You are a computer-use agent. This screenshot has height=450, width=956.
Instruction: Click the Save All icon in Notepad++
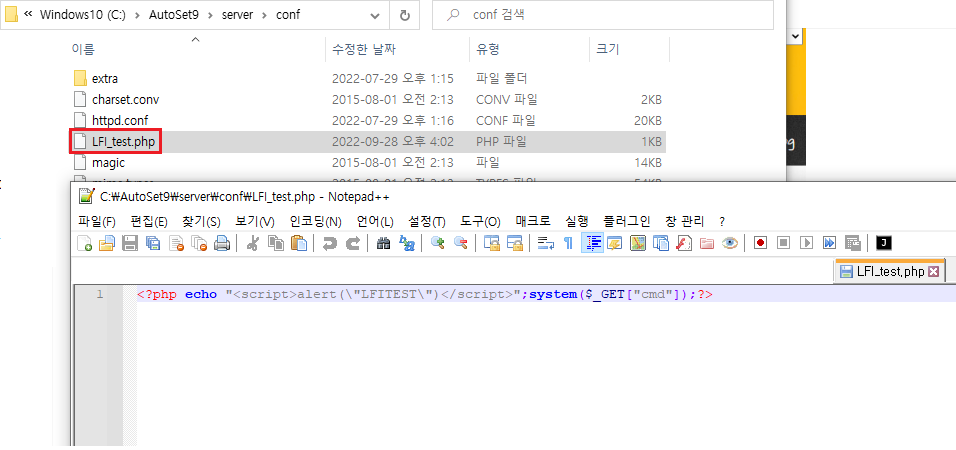(152, 243)
